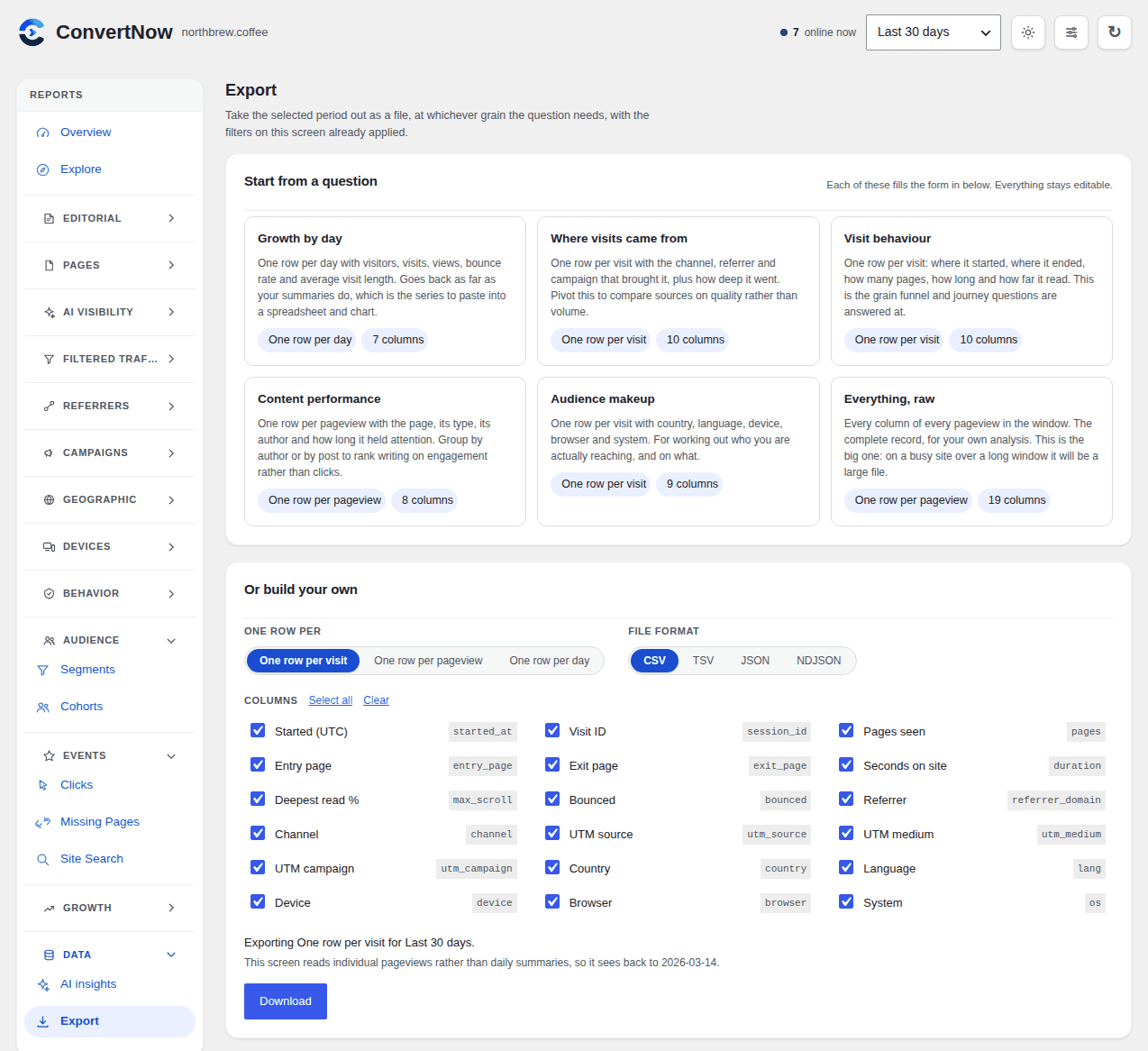Click the Behavior check-circle icon
The width and height of the screenshot is (1148, 1051).
[x=49, y=594]
